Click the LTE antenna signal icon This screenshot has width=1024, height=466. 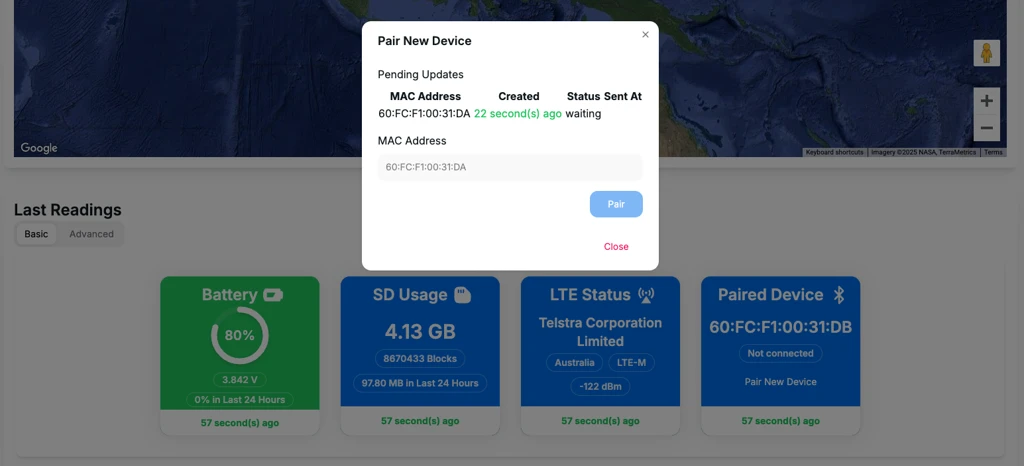646,295
